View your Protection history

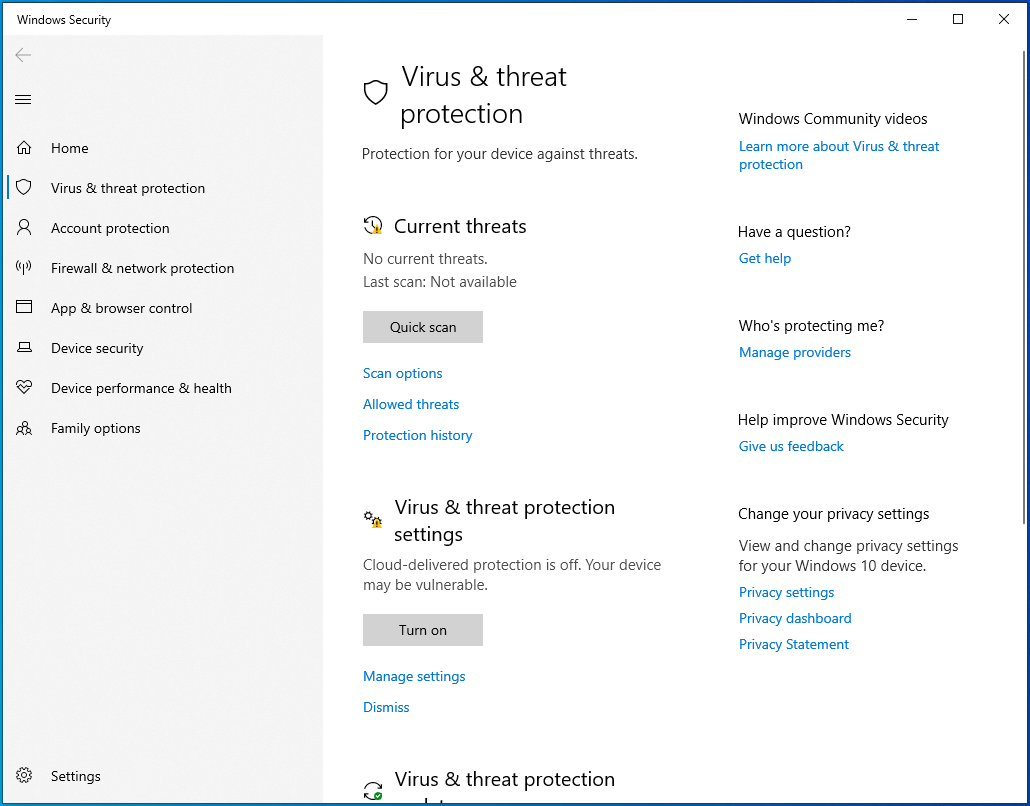click(x=417, y=435)
